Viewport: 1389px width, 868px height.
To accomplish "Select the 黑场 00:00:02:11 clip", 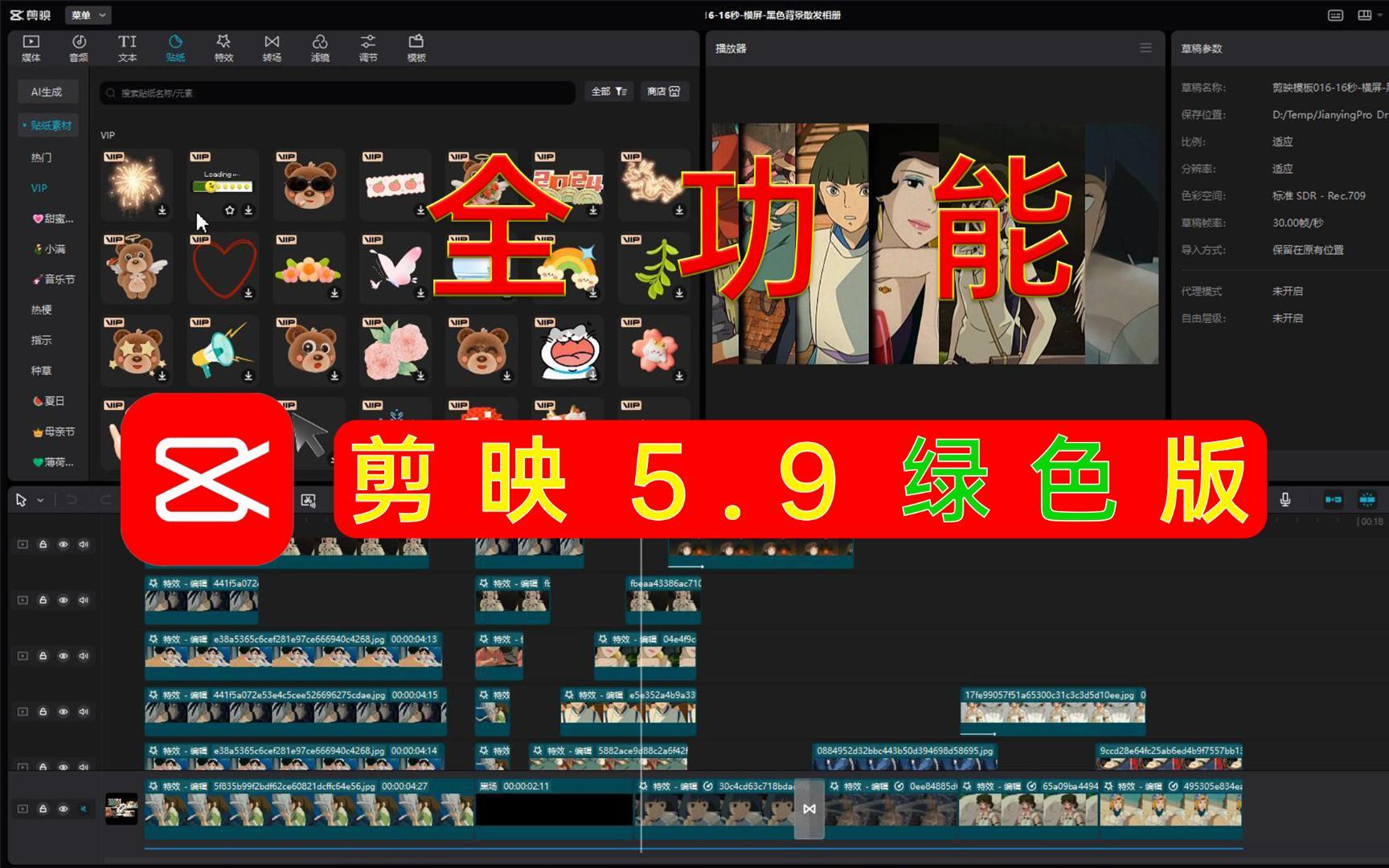I will click(x=555, y=809).
